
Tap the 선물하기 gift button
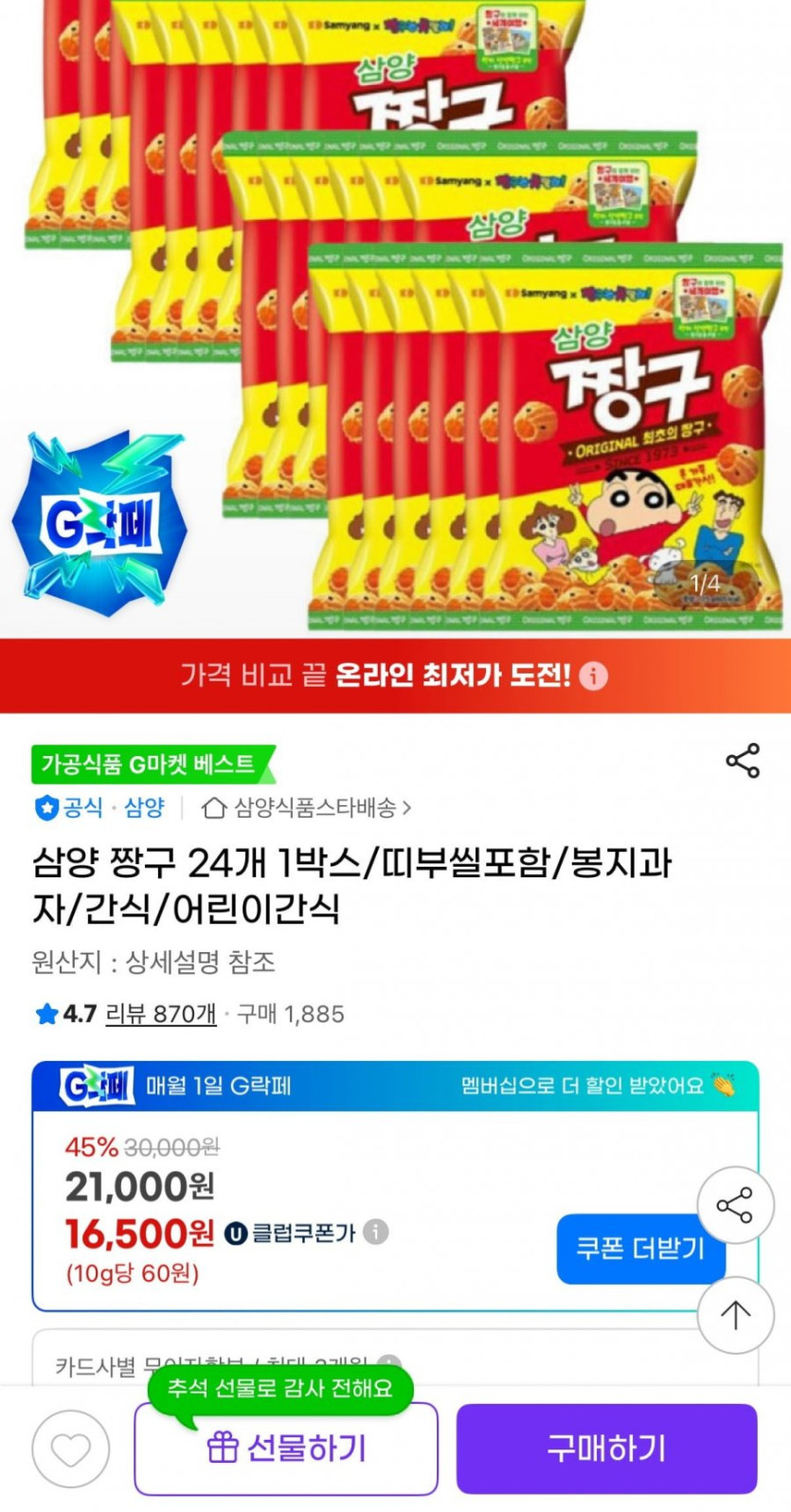(286, 1449)
